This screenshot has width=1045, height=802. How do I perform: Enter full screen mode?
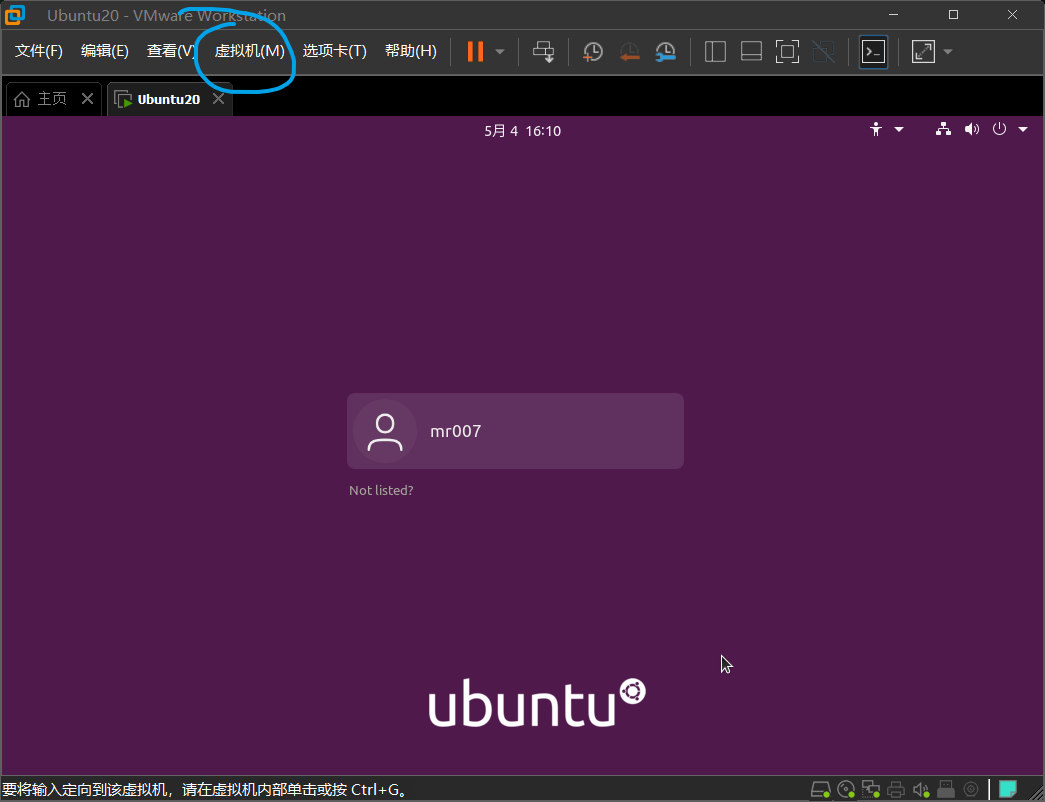[x=787, y=51]
